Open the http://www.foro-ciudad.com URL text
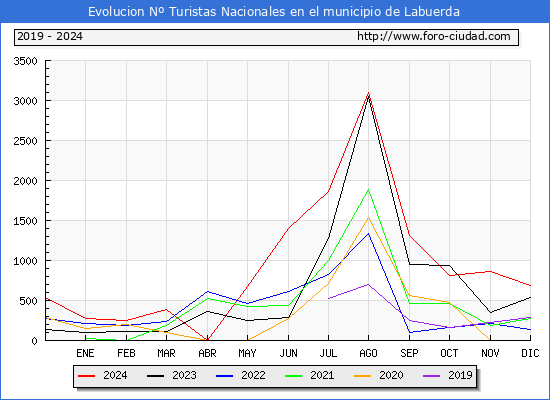 tap(434, 36)
